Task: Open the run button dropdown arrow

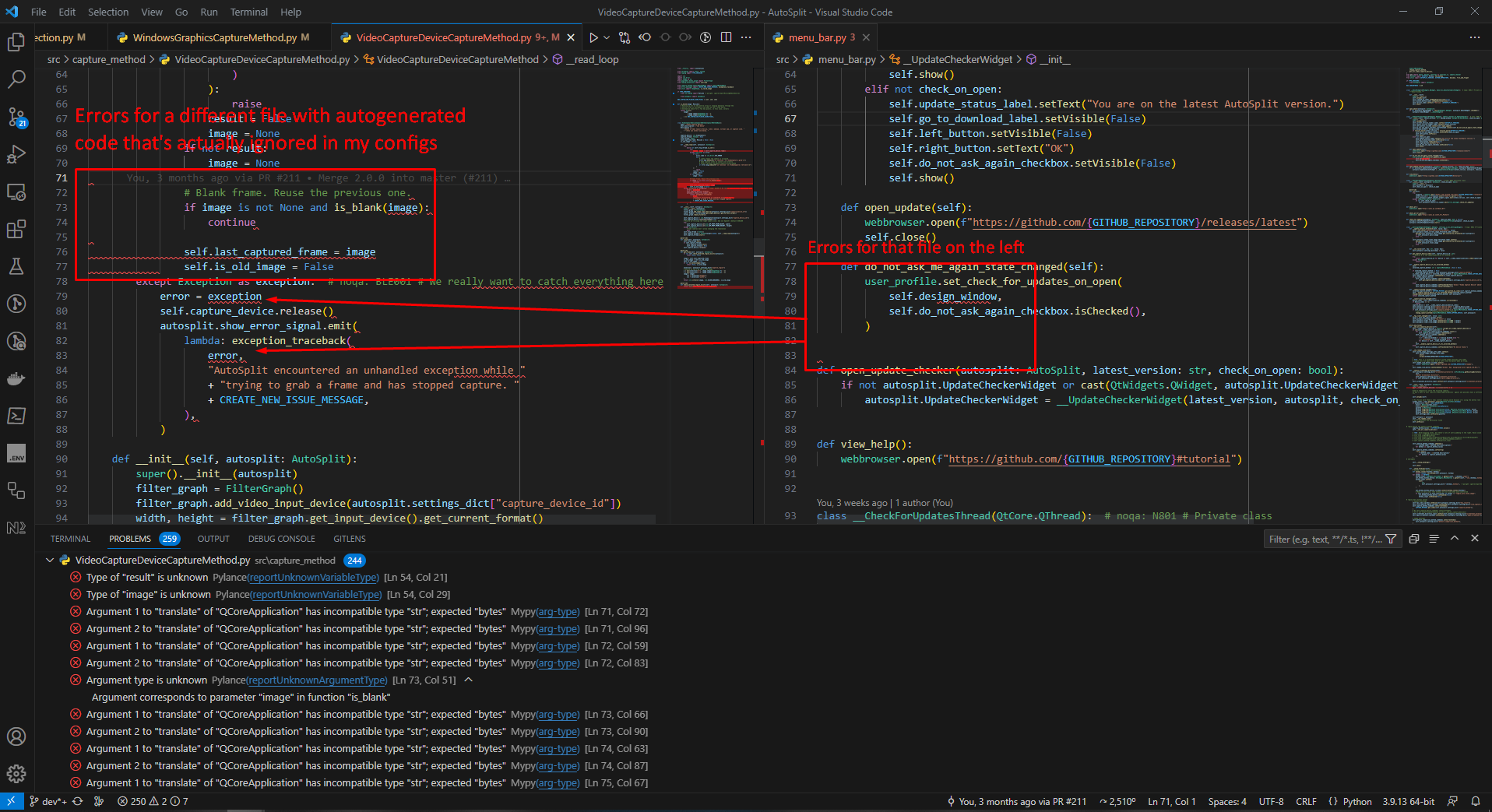Action: (x=607, y=37)
